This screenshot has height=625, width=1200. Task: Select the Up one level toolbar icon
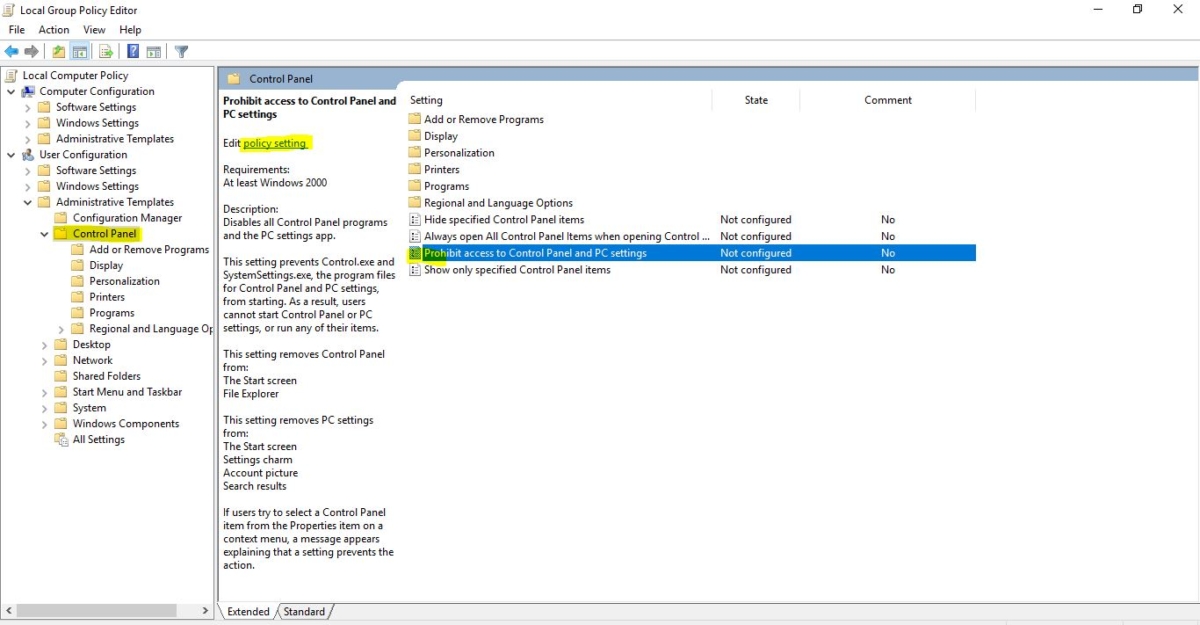(x=57, y=51)
